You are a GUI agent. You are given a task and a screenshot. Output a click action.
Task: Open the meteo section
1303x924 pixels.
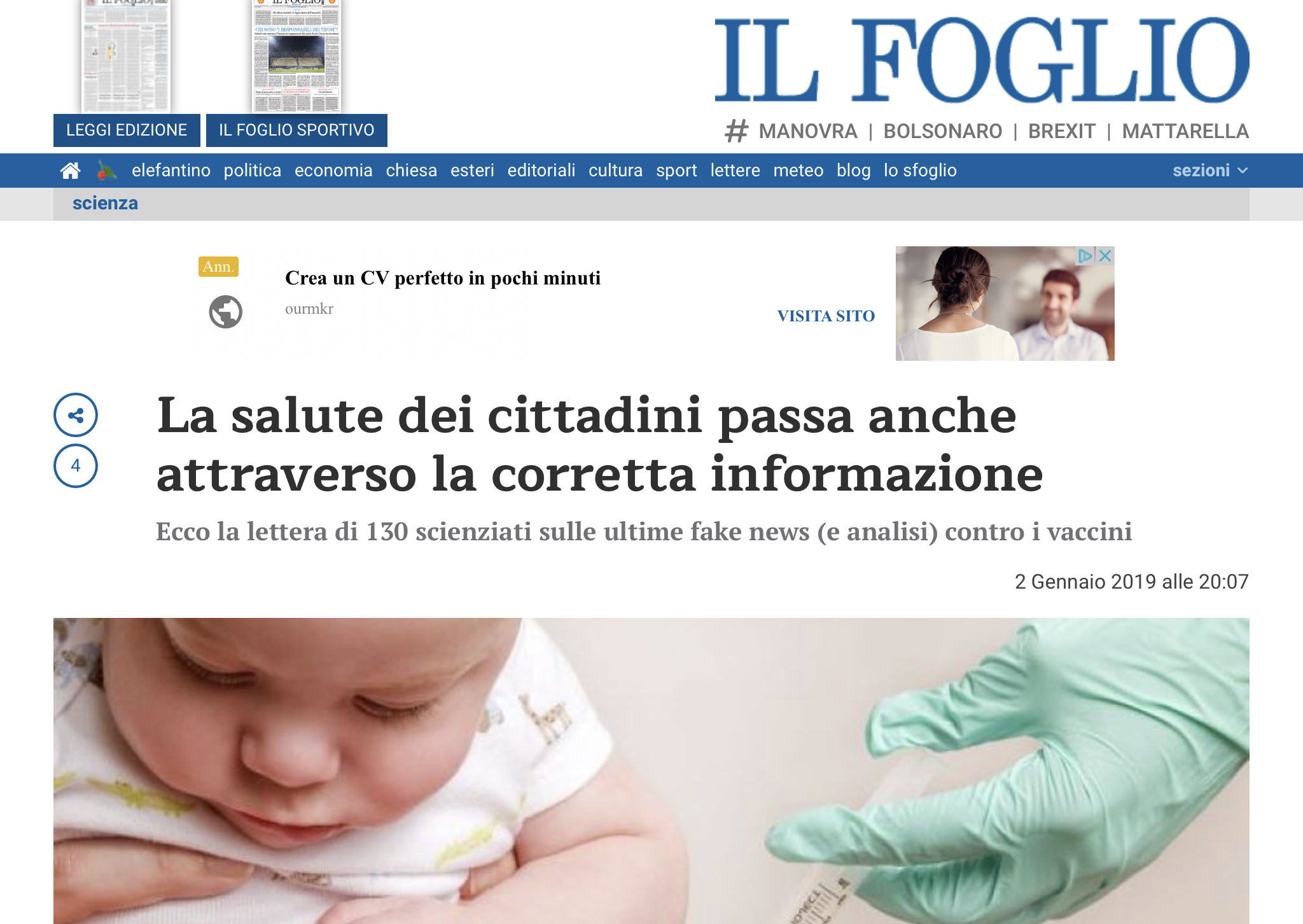(x=798, y=171)
